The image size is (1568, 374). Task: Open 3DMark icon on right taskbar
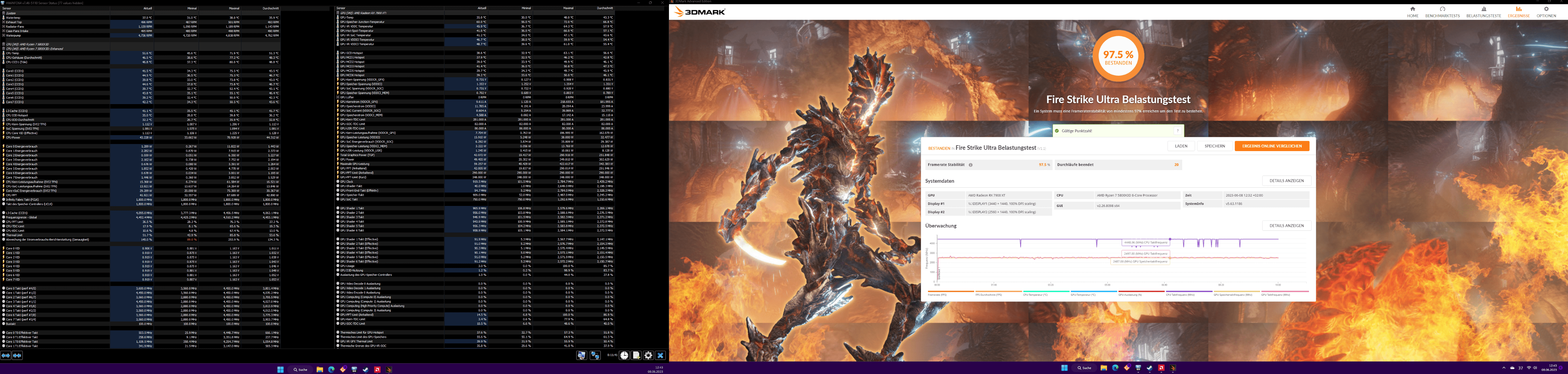(x=1173, y=368)
